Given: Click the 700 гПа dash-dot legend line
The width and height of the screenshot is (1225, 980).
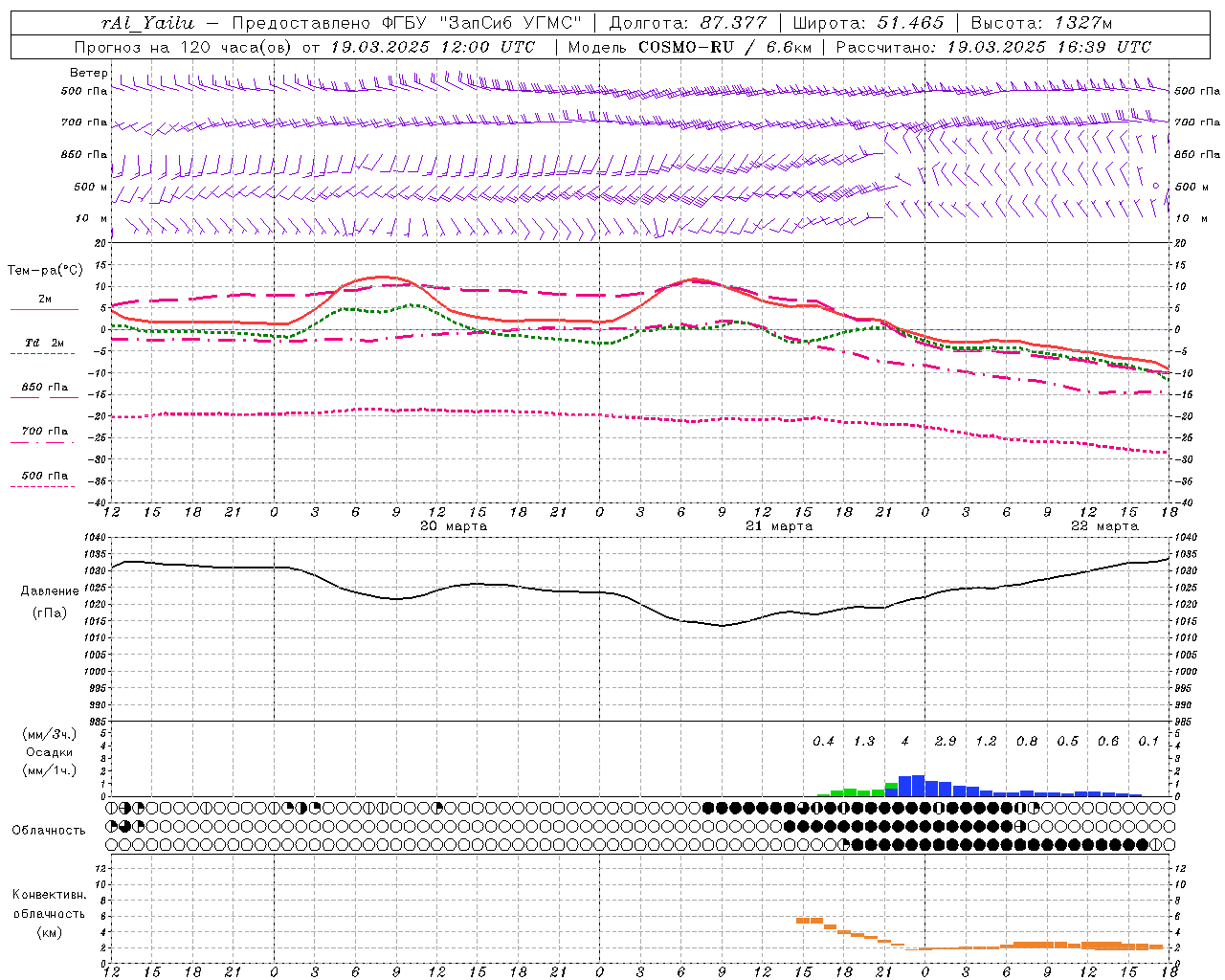Looking at the screenshot, I should coord(44,442).
